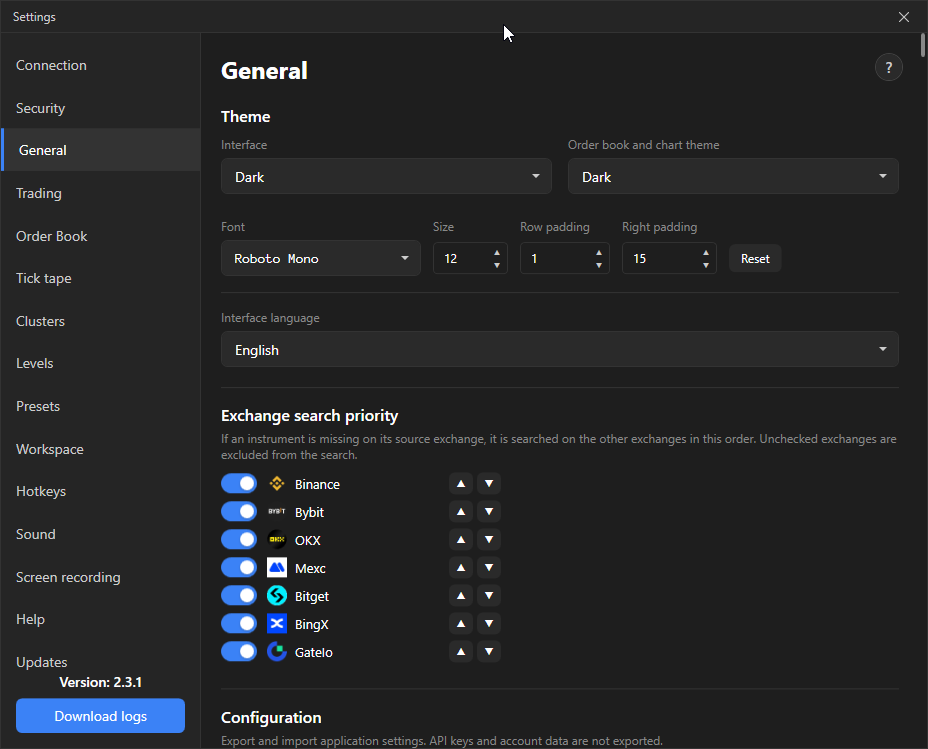Click the Reset font settings button
928x749 pixels.
(x=755, y=259)
